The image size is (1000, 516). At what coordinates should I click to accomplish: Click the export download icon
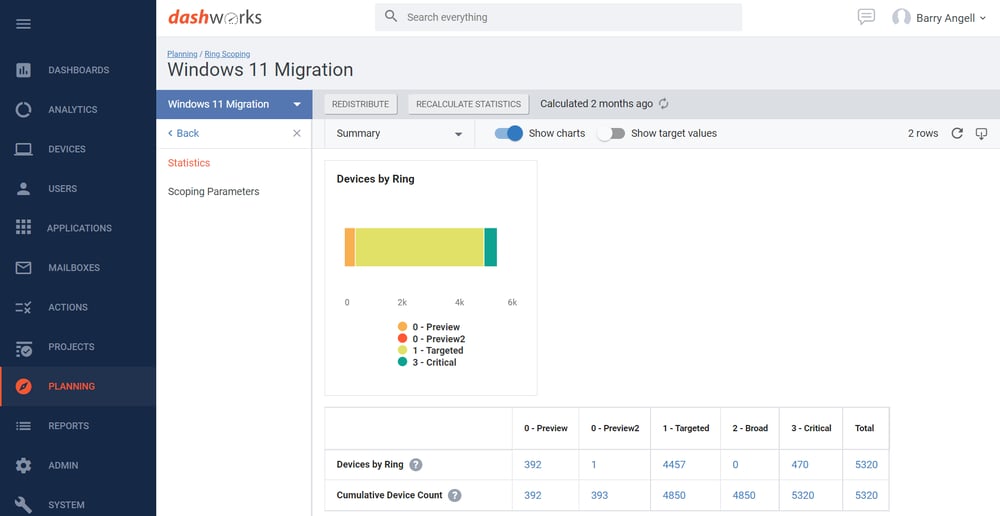tap(982, 133)
